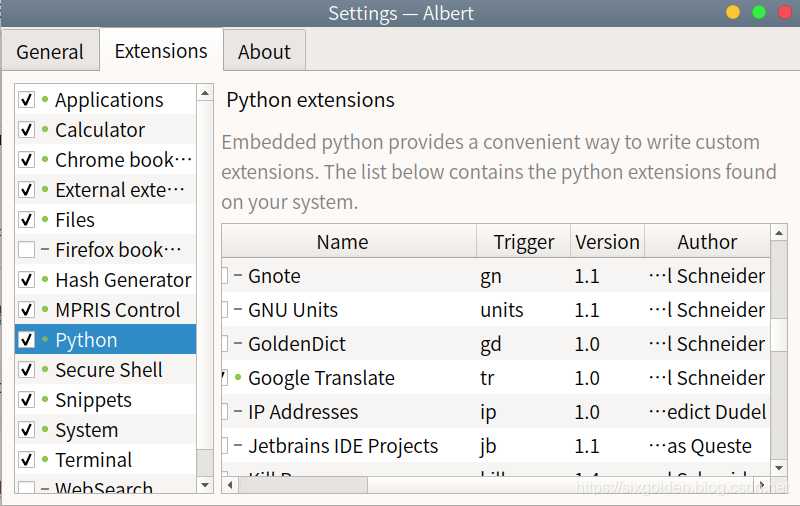Uncheck the Calculator extension checkbox
Viewport: 800px width, 506px height.
click(x=27, y=130)
